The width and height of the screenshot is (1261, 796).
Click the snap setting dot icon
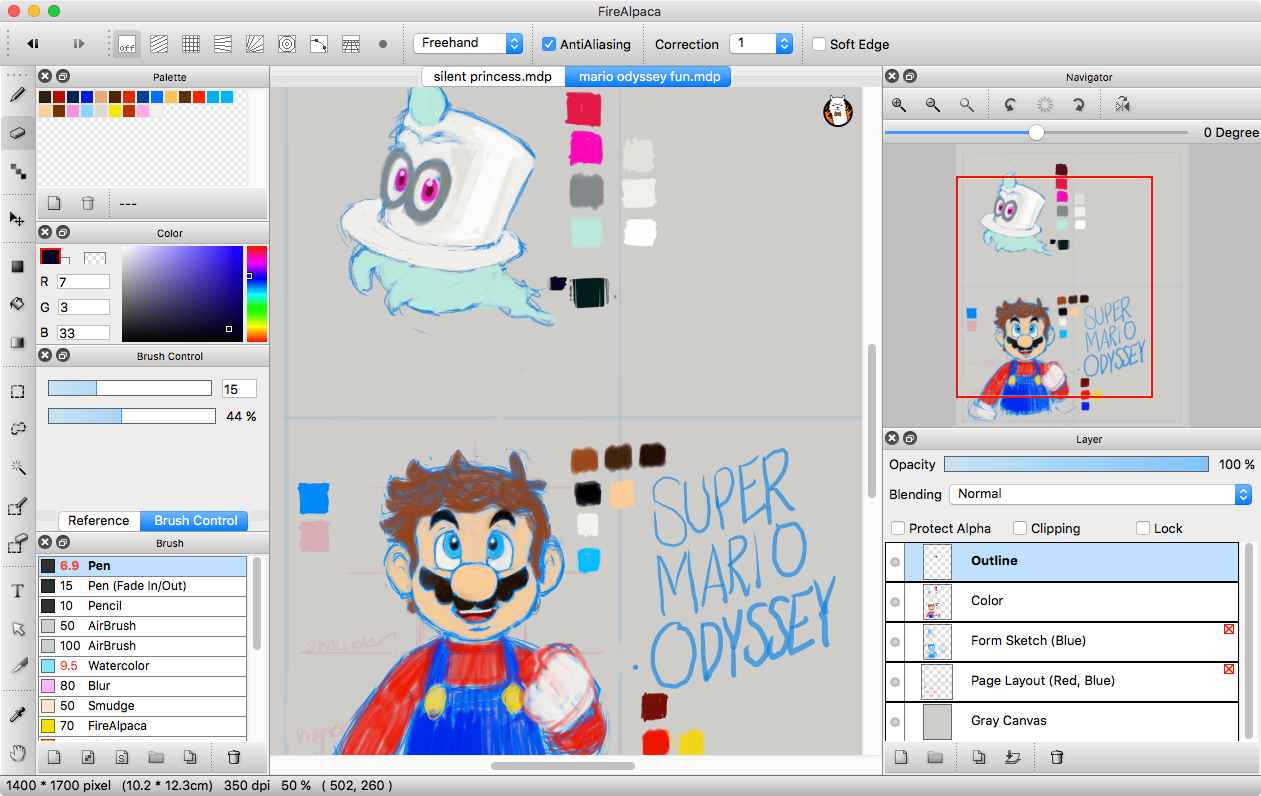[383, 44]
